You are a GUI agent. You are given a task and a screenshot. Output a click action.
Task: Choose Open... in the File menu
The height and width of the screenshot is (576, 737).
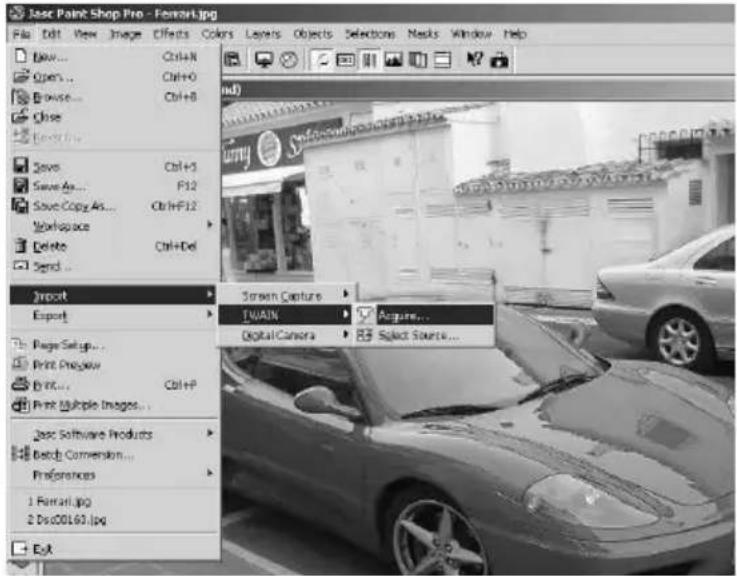[113, 77]
